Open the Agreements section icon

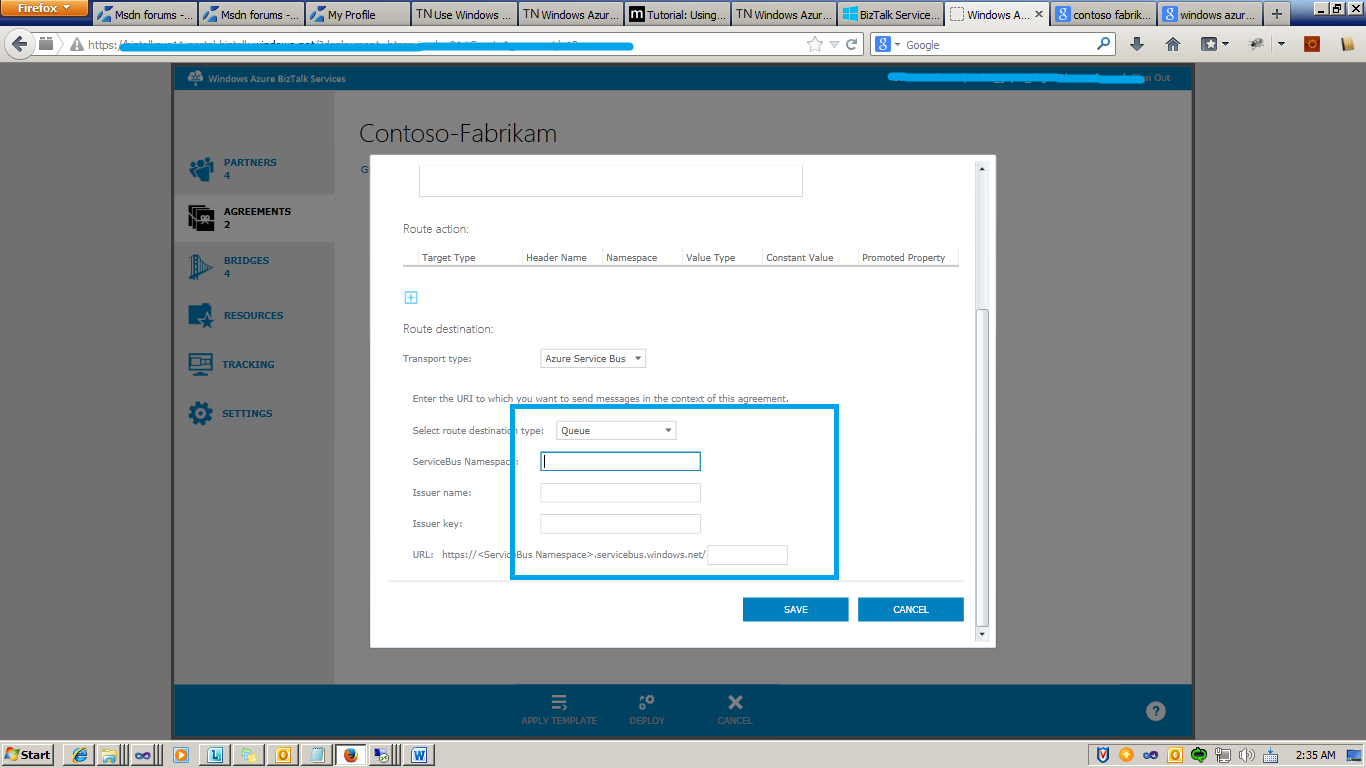coord(201,218)
